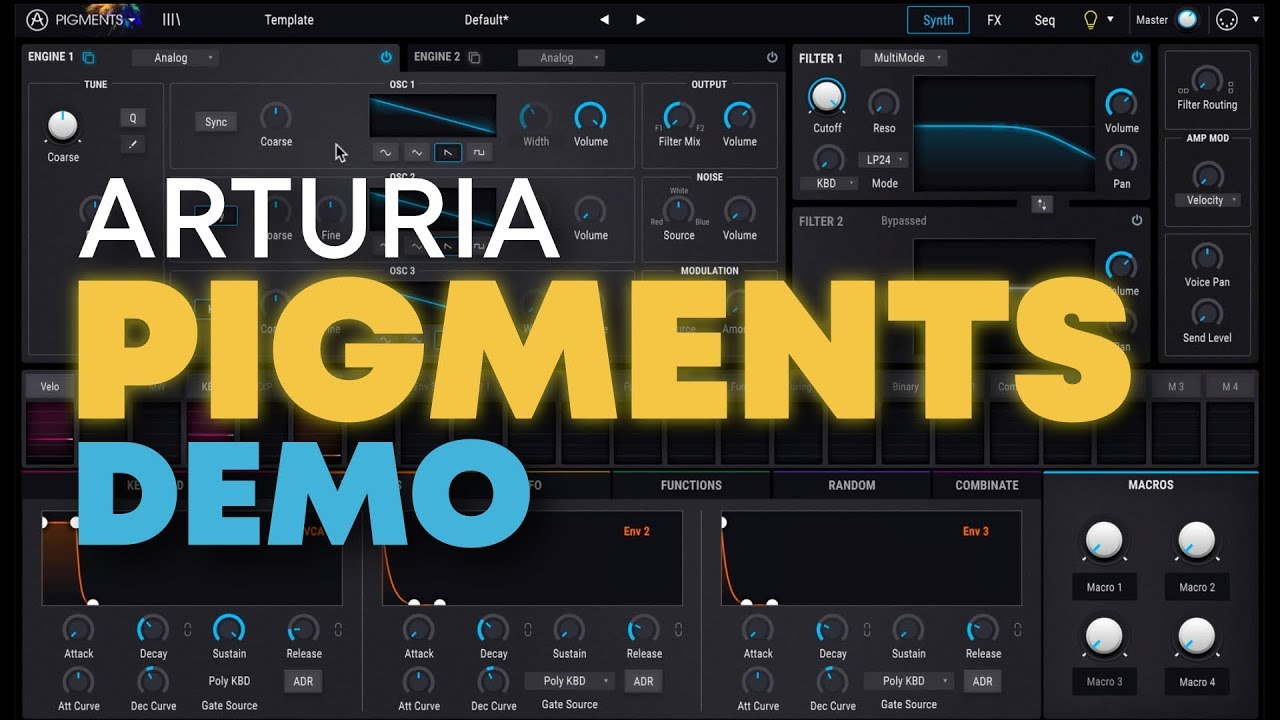
Task: Click the fine tune pencil icon below Q
Action: point(132,144)
